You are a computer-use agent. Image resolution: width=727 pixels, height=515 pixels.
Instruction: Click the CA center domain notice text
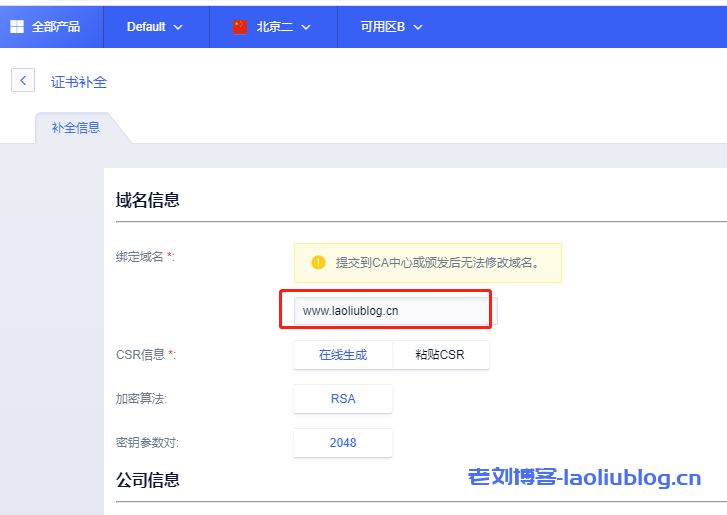[438, 263]
